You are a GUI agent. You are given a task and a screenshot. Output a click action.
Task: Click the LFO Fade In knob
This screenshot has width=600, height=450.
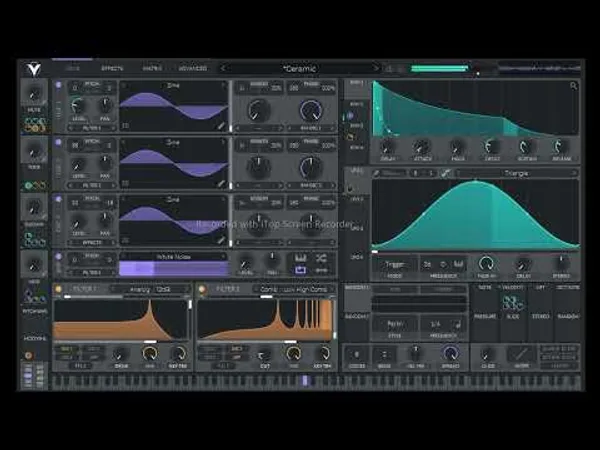coord(486,264)
